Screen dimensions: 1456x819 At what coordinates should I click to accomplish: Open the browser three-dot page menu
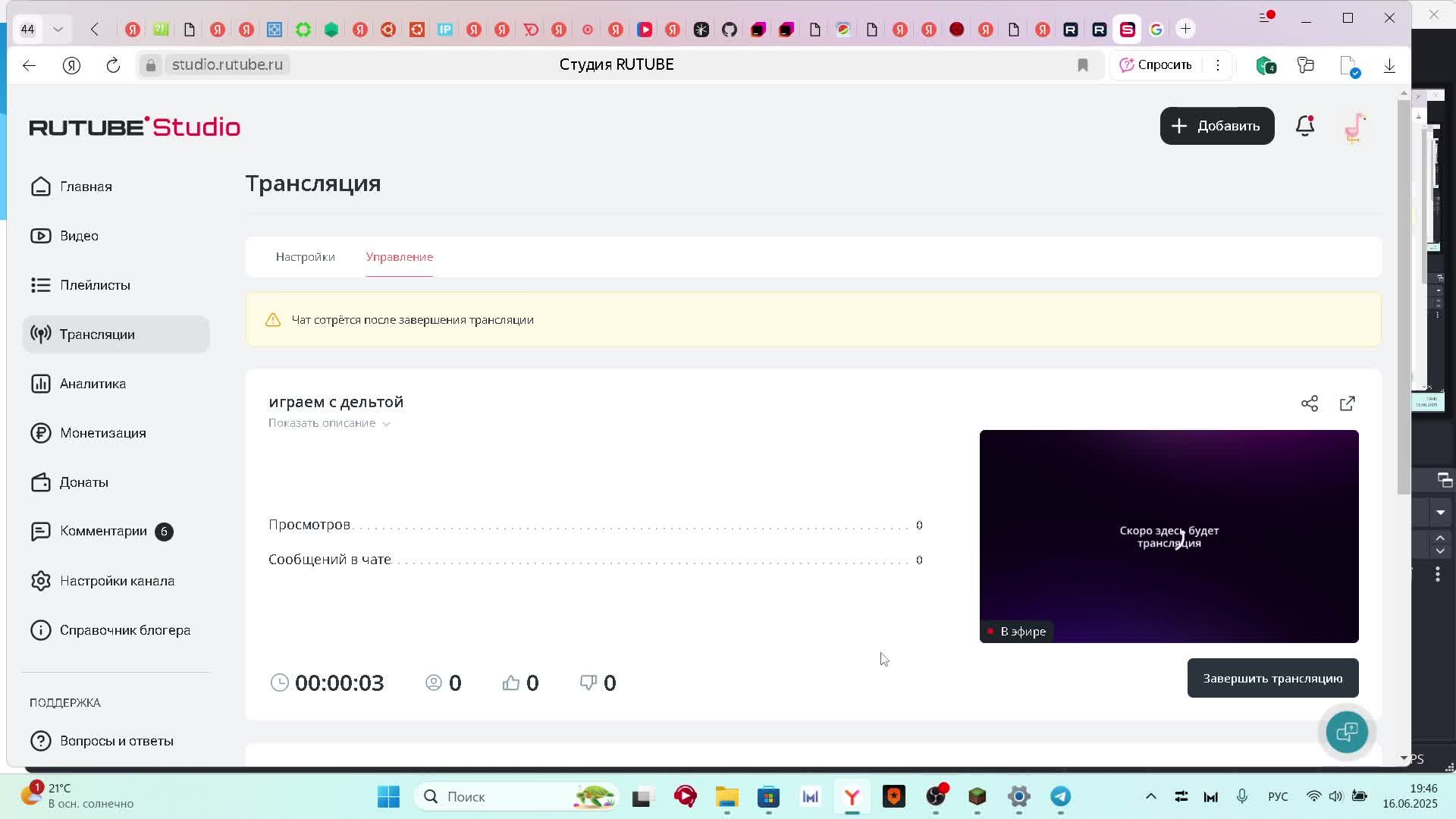pyautogui.click(x=1218, y=65)
